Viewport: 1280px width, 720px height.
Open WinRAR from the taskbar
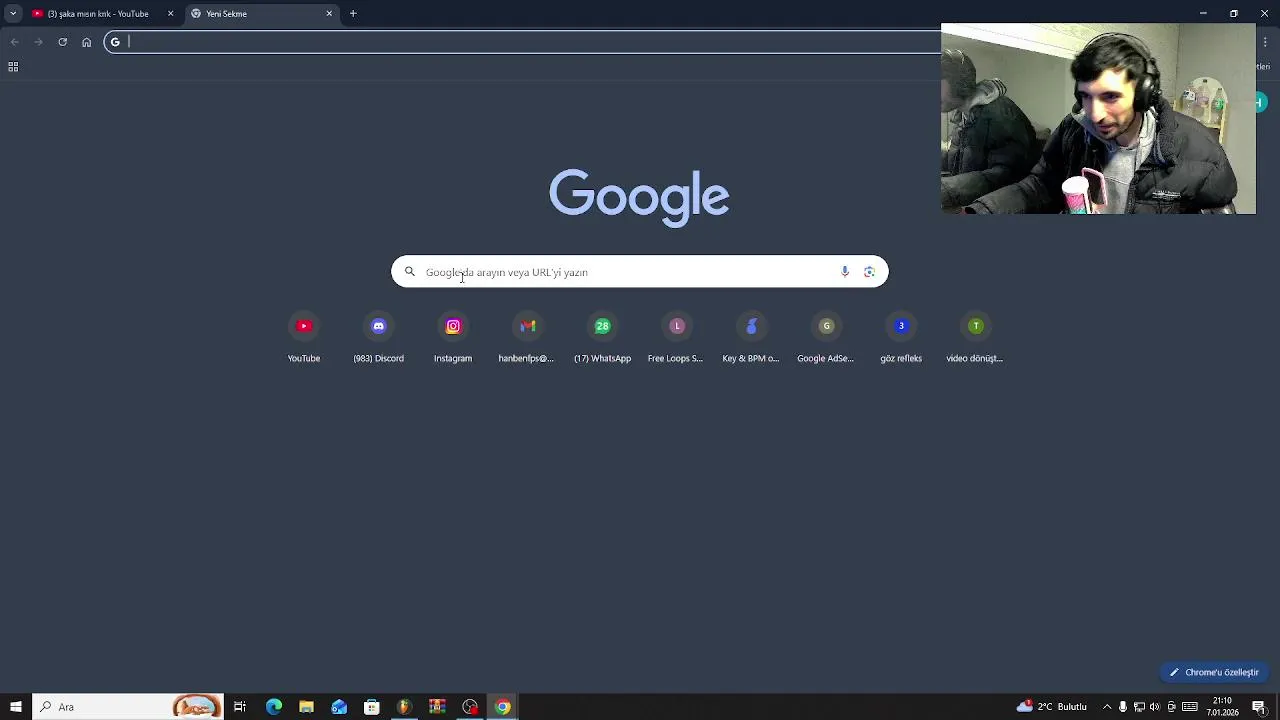point(437,707)
